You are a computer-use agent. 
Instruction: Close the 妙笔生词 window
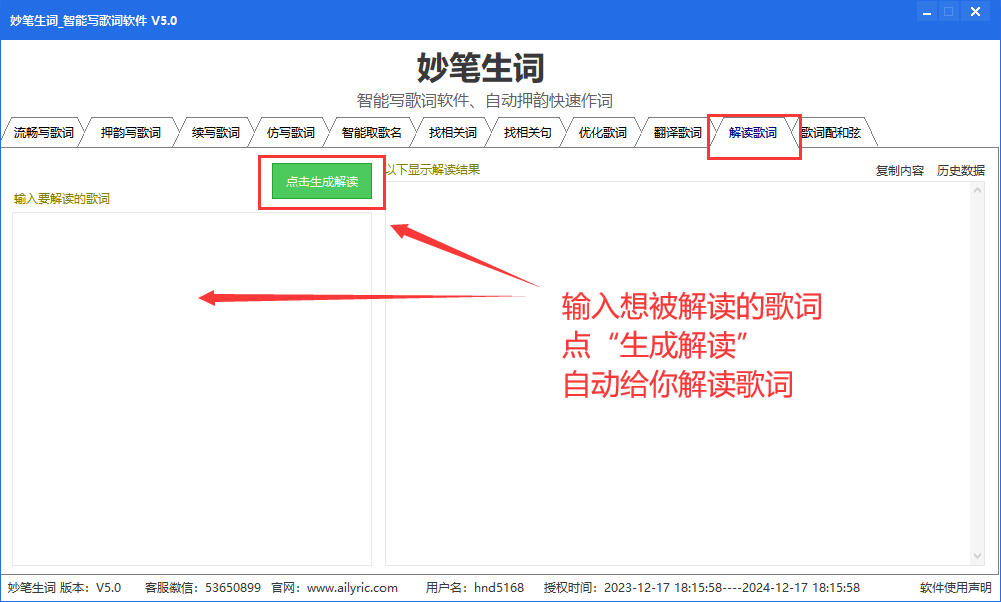975,11
